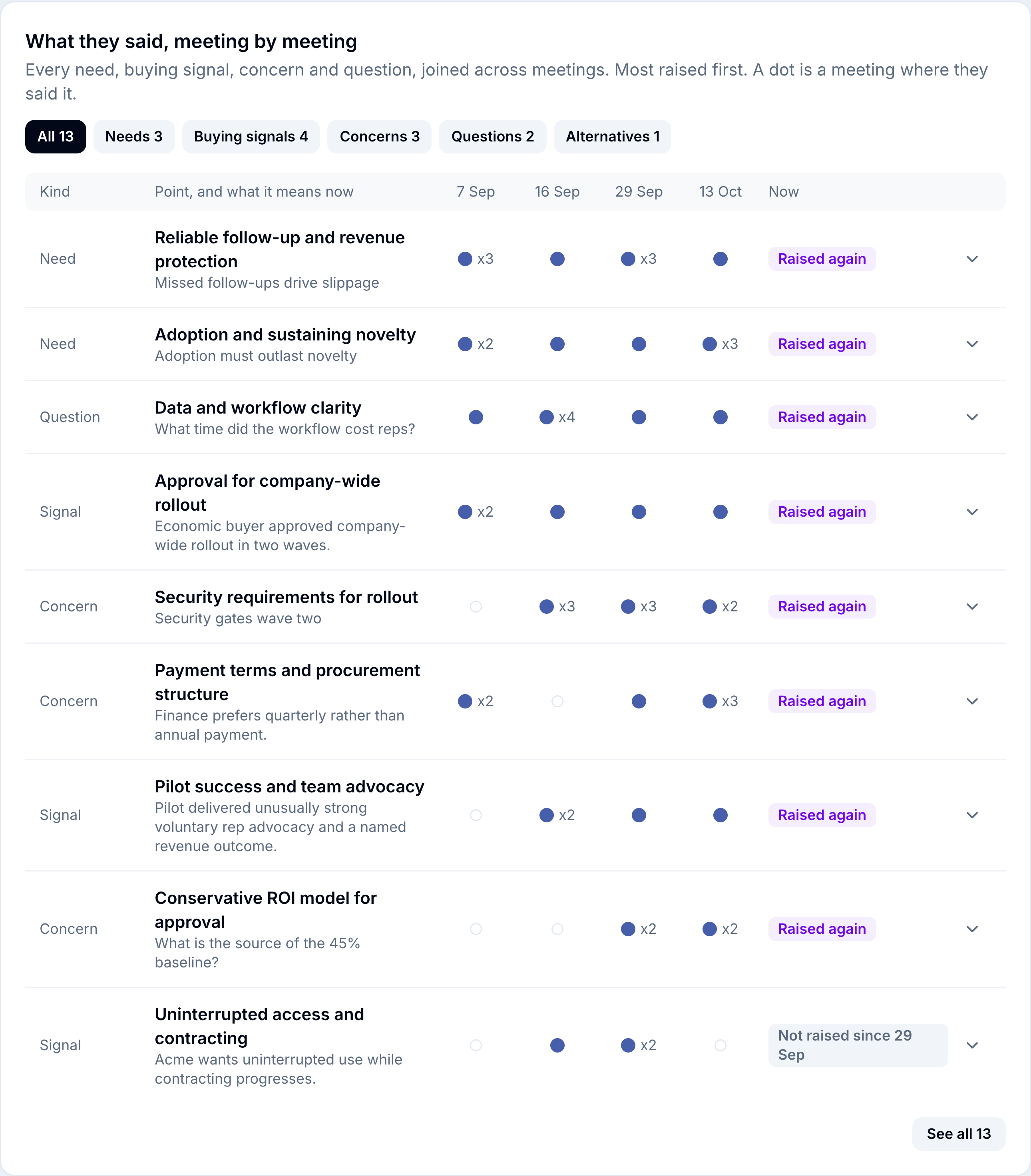Switch to the Buying signals 4 filter

coord(251,136)
